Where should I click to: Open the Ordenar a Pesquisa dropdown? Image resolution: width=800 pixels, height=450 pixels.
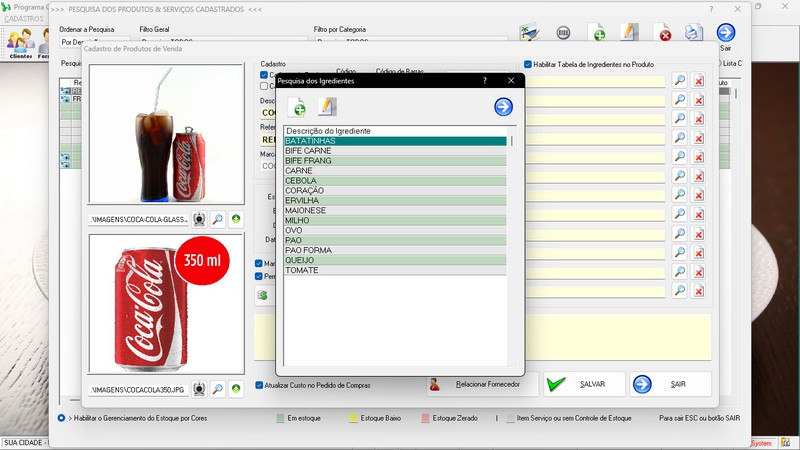pos(95,42)
